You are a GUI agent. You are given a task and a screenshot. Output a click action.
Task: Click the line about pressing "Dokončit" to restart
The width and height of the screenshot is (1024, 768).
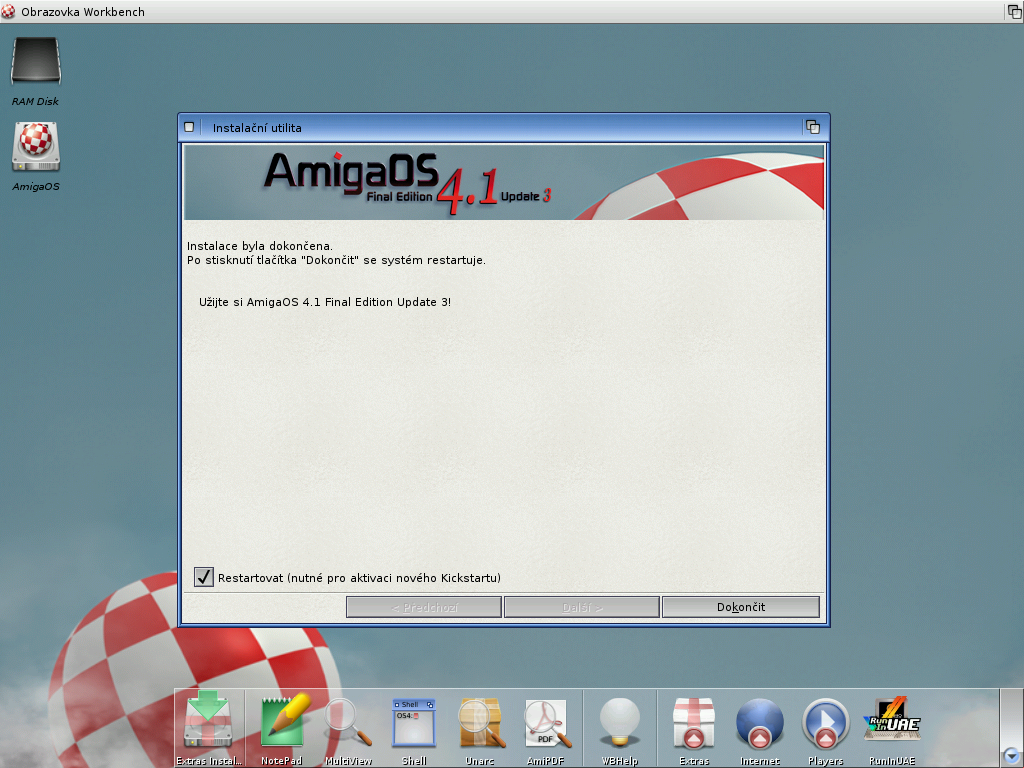pos(336,260)
